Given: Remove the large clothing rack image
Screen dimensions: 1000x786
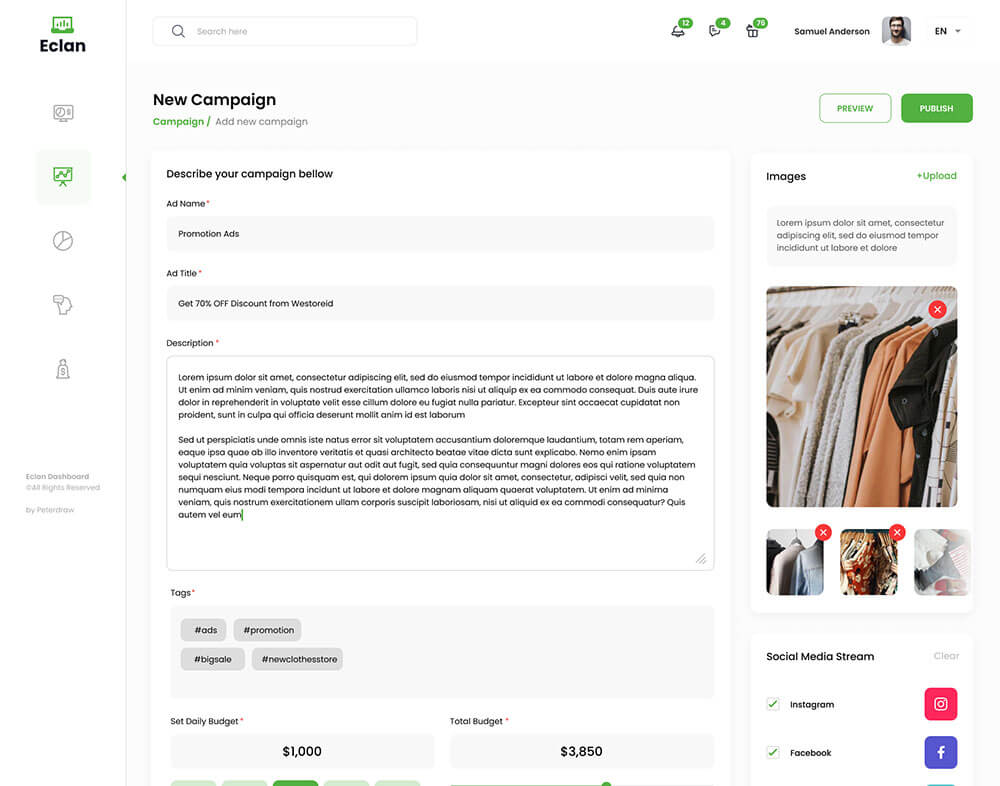Looking at the screenshot, I should [x=937, y=309].
